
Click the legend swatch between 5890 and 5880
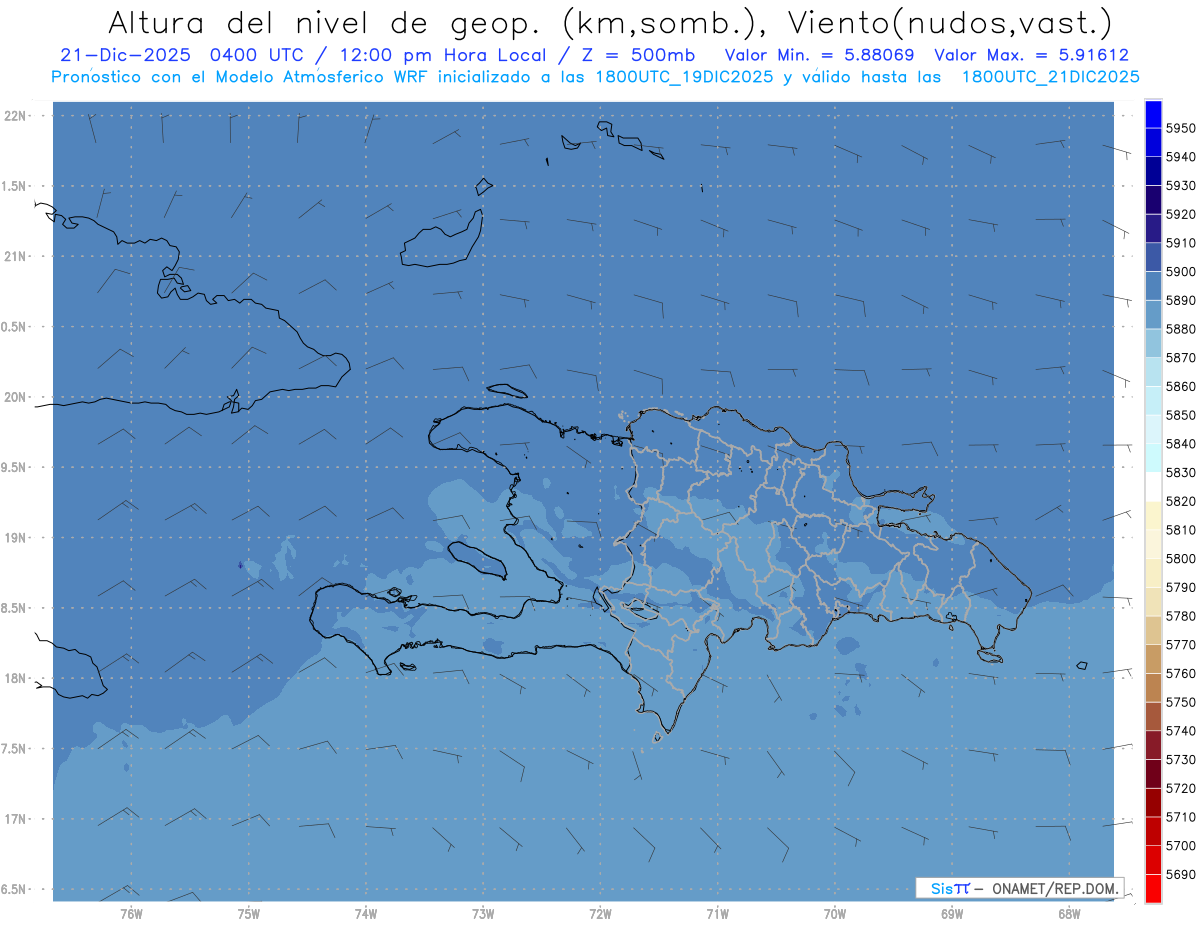click(1153, 314)
